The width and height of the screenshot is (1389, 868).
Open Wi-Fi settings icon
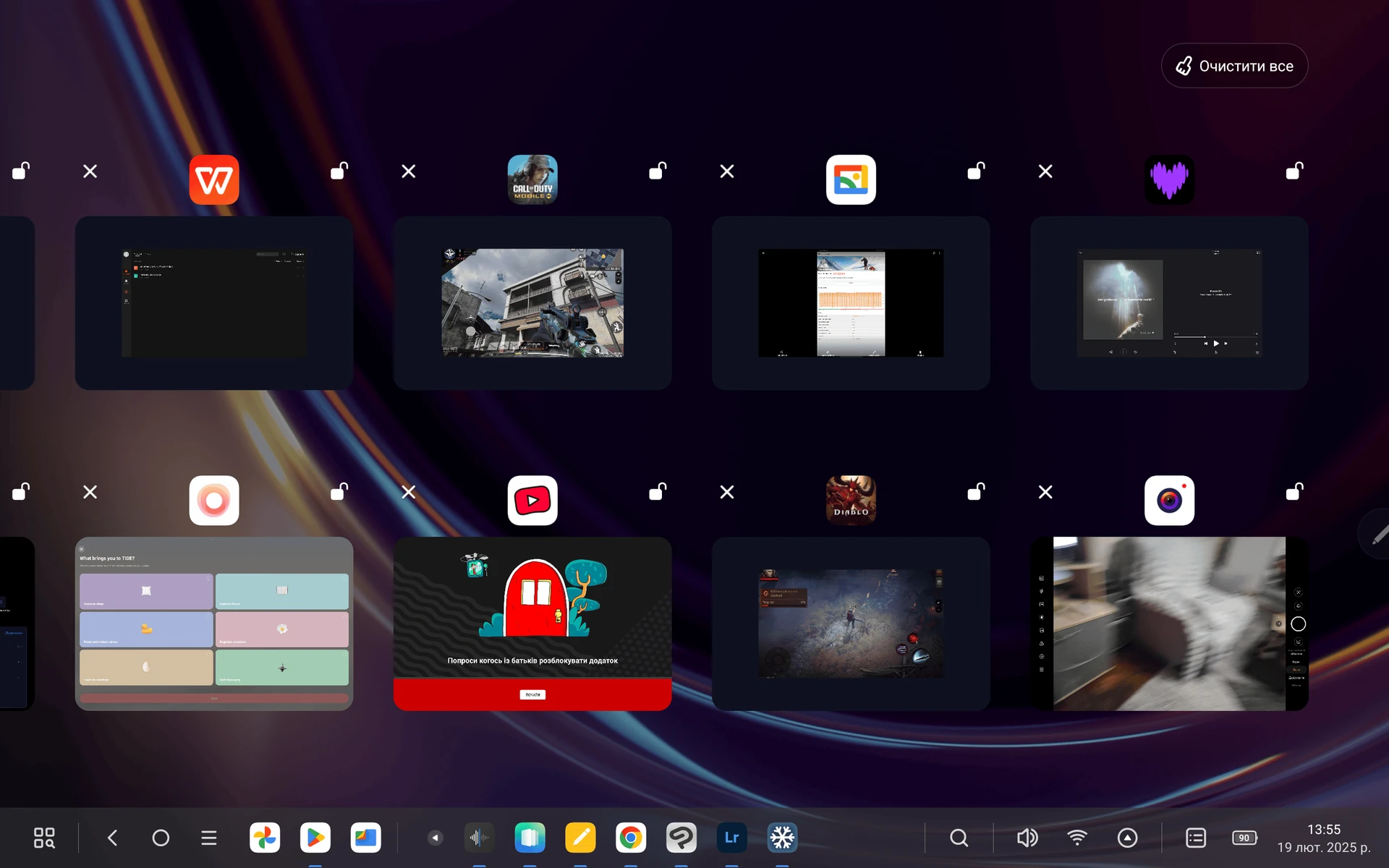coord(1077,838)
